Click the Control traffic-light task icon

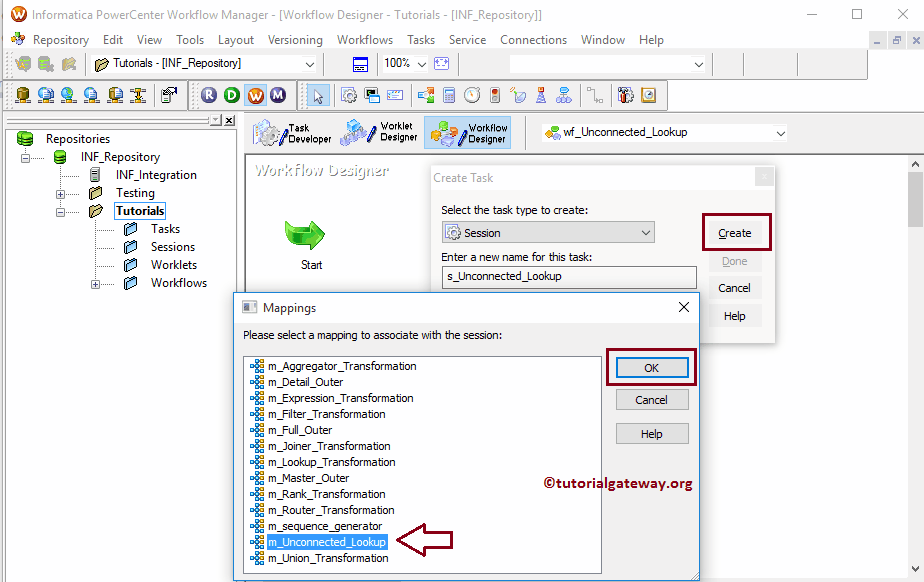click(495, 95)
